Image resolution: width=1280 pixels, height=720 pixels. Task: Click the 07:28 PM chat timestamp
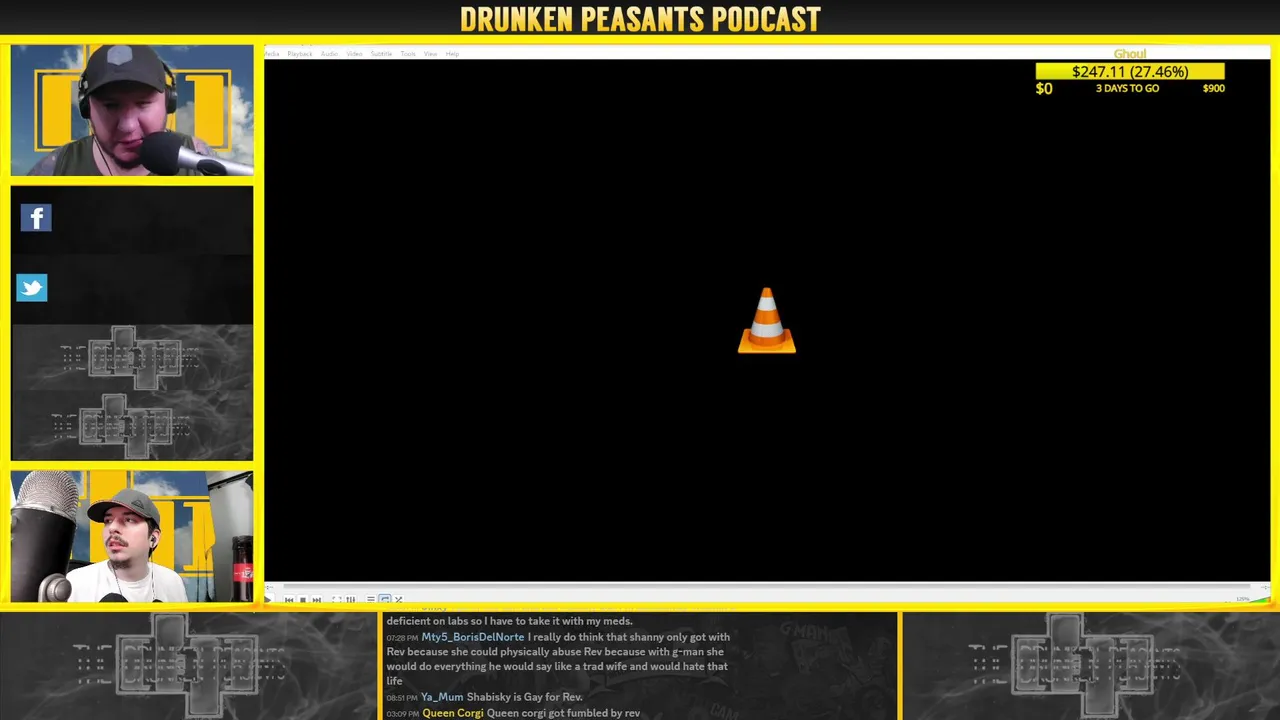[402, 638]
